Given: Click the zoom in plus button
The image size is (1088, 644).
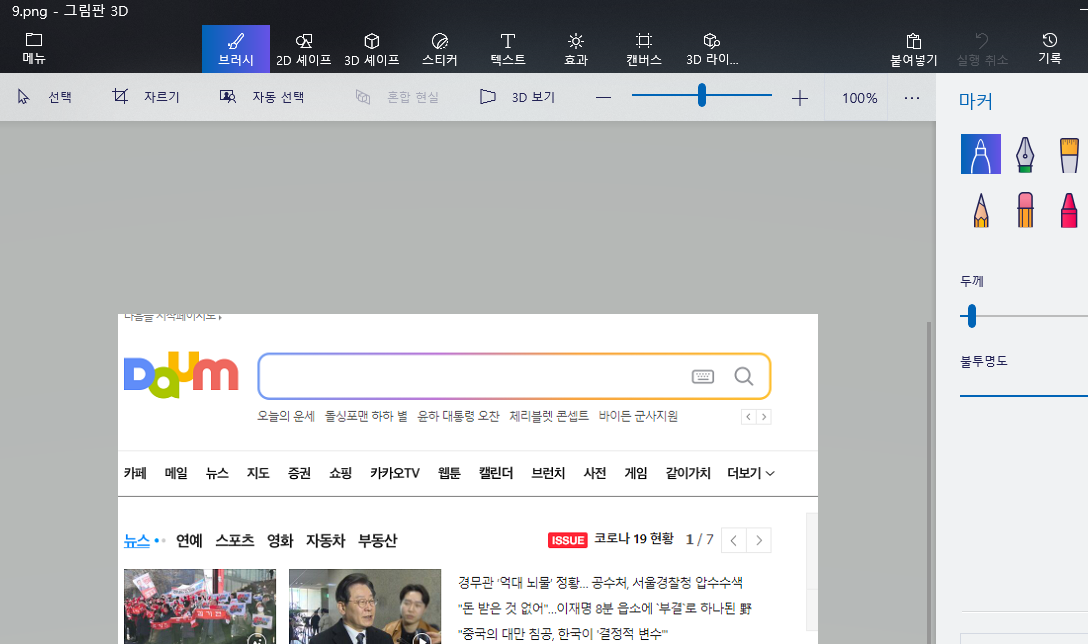Looking at the screenshot, I should tap(800, 98).
